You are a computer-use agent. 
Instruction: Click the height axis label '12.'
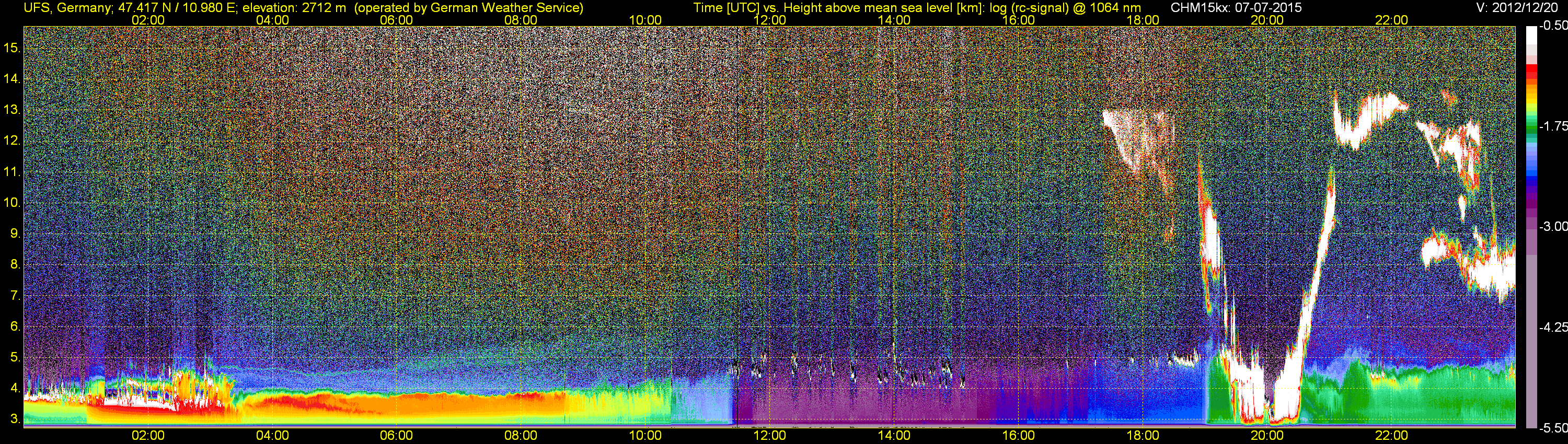(12, 141)
